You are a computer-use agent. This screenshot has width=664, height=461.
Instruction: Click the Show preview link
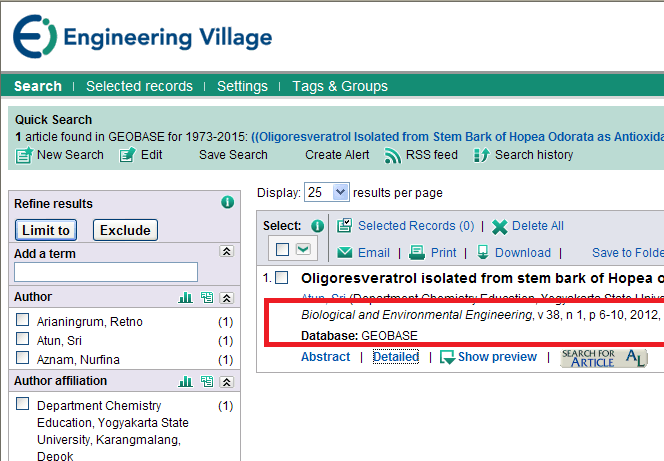[497, 357]
